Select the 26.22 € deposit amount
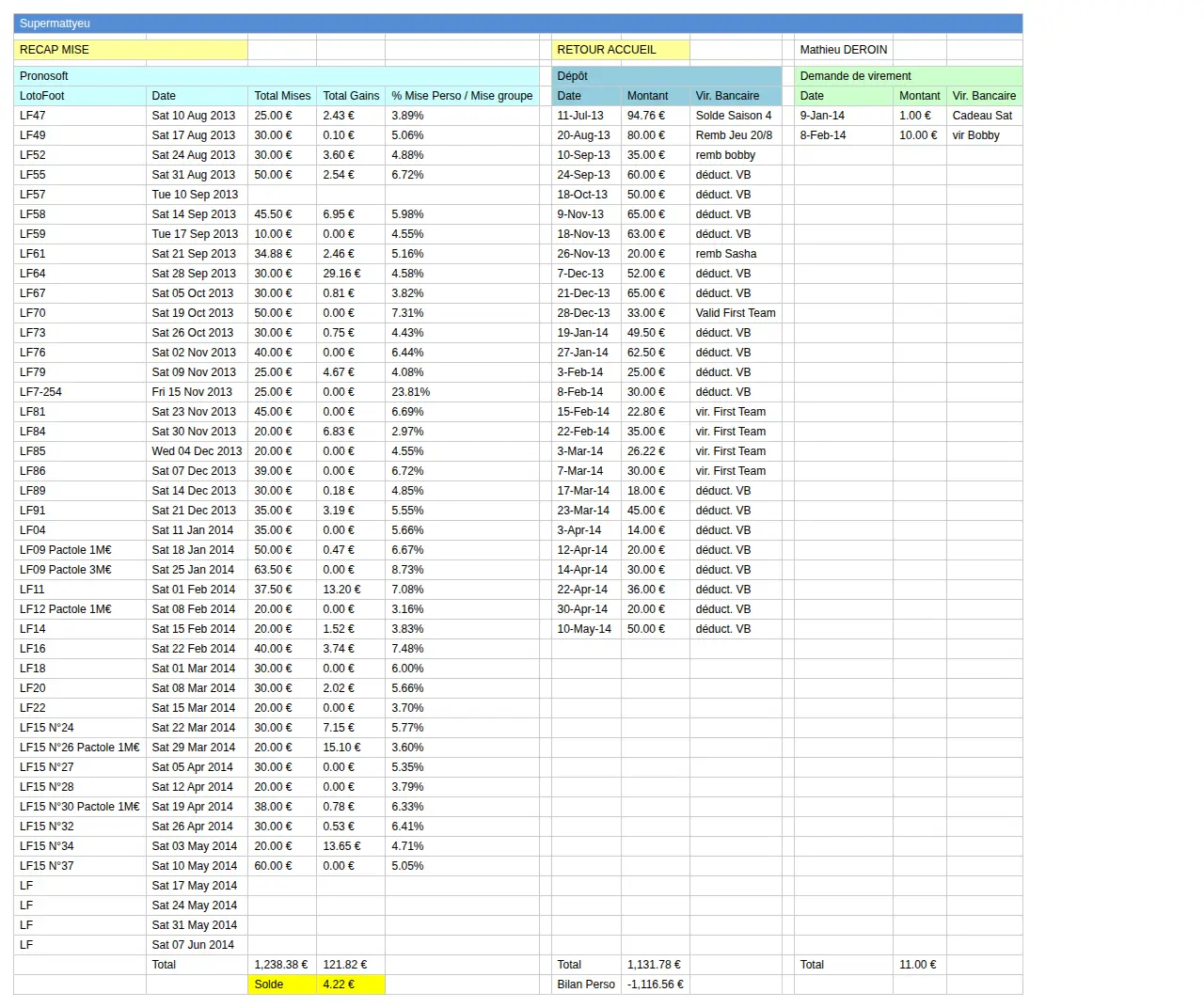The height and width of the screenshot is (1008, 1204). pyautogui.click(x=655, y=451)
